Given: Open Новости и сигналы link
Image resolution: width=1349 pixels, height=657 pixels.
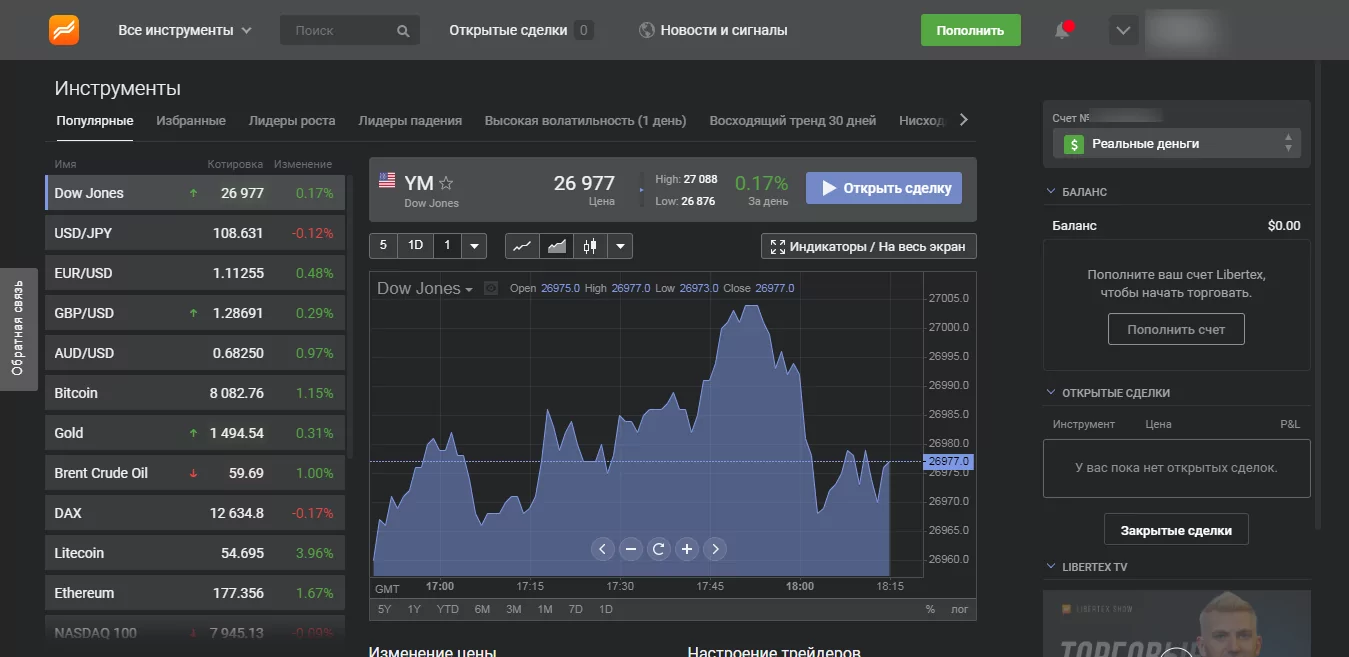Looking at the screenshot, I should click(713, 30).
